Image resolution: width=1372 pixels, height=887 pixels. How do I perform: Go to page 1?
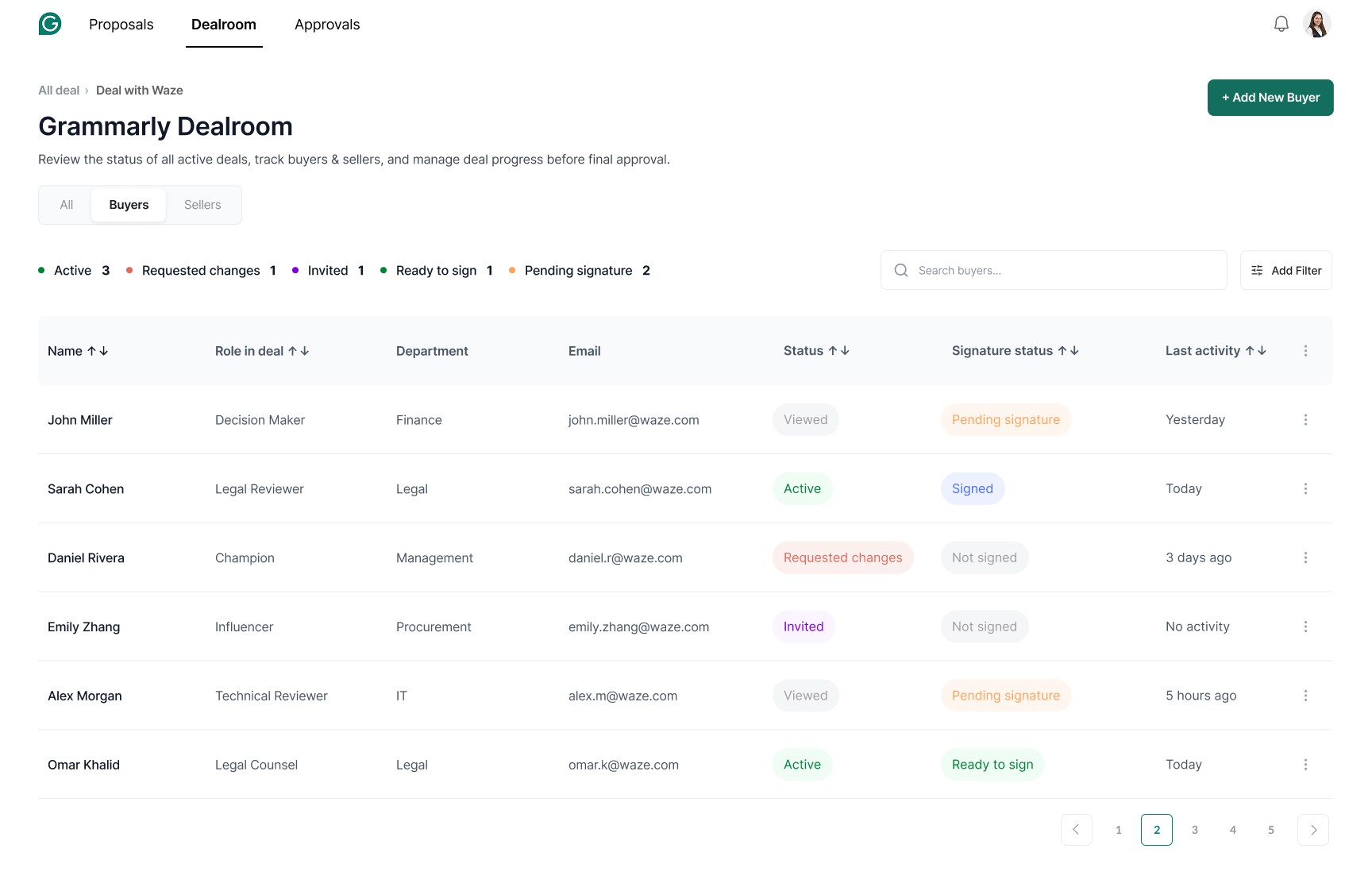(x=1119, y=830)
